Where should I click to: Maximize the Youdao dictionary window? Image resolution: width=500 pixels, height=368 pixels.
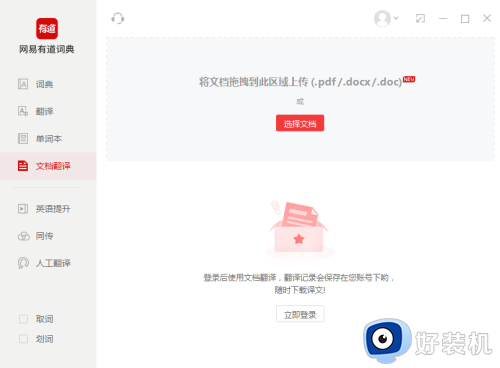click(x=465, y=19)
